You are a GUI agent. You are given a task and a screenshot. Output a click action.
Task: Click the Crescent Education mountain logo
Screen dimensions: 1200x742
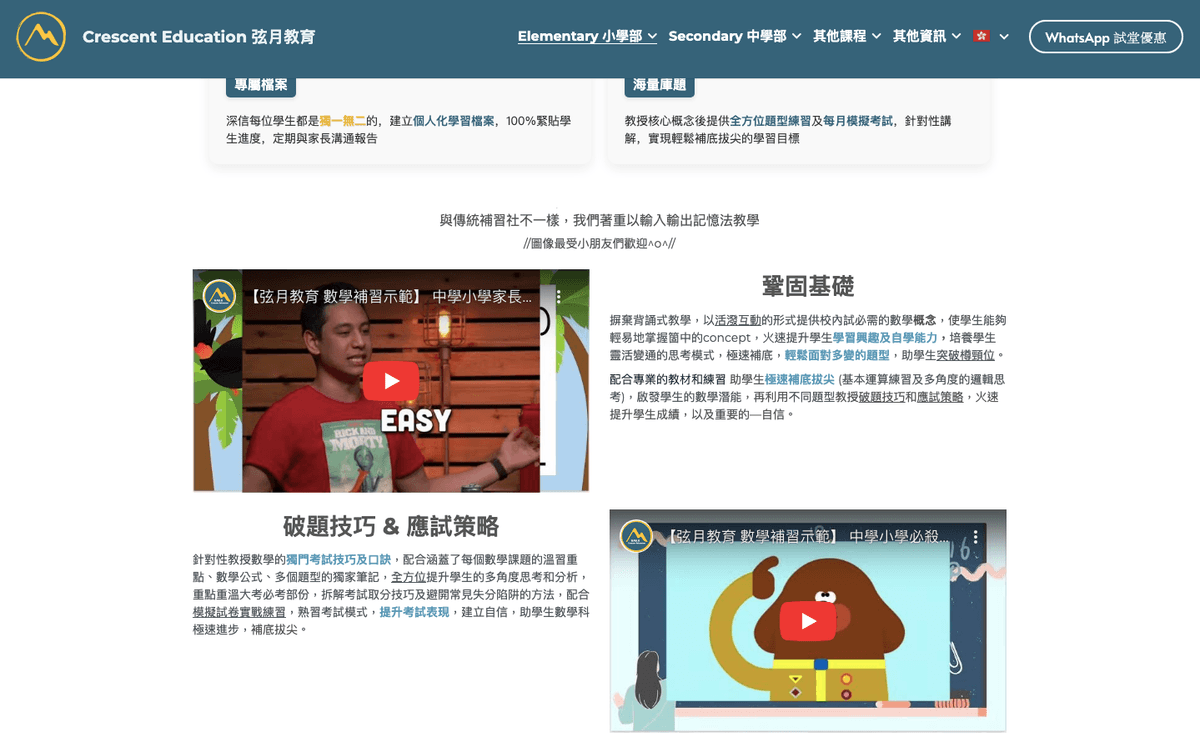[41, 37]
